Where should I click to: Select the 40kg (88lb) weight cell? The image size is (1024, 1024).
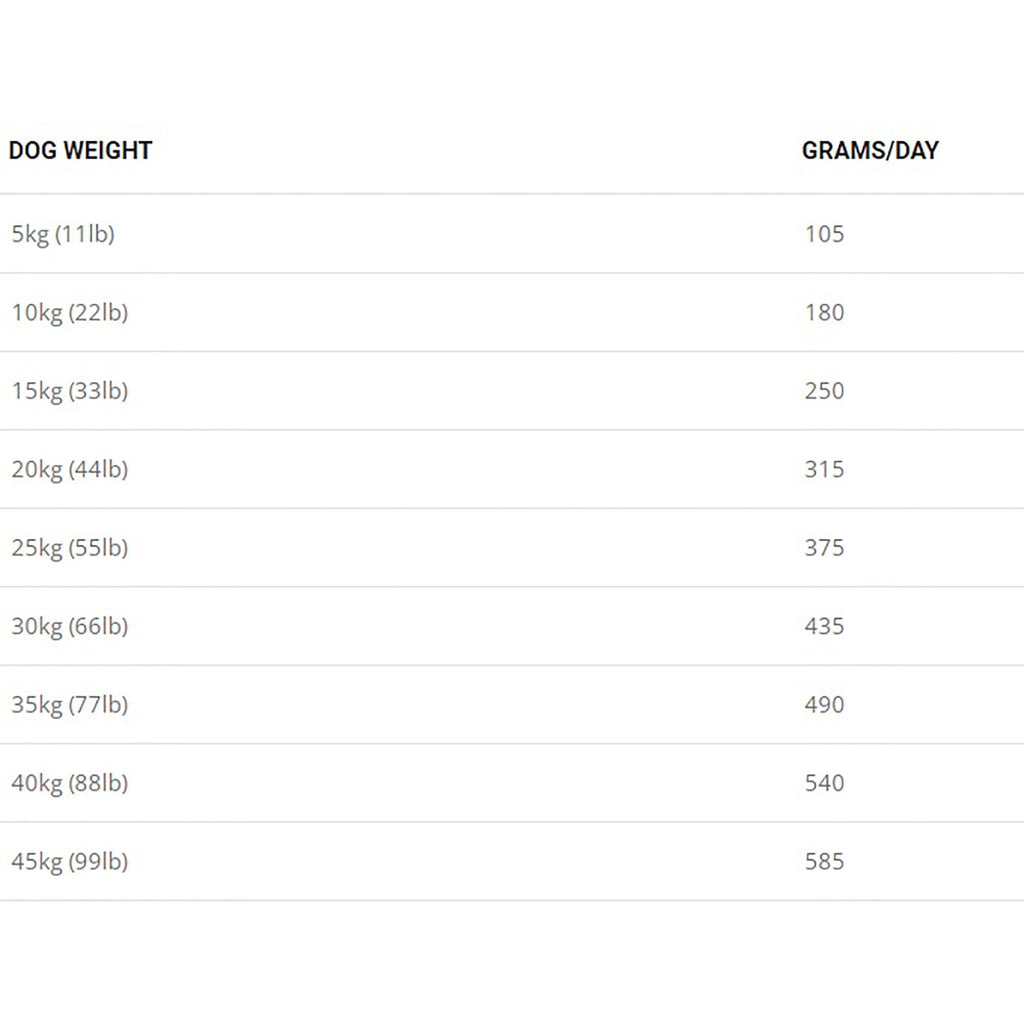pos(70,783)
